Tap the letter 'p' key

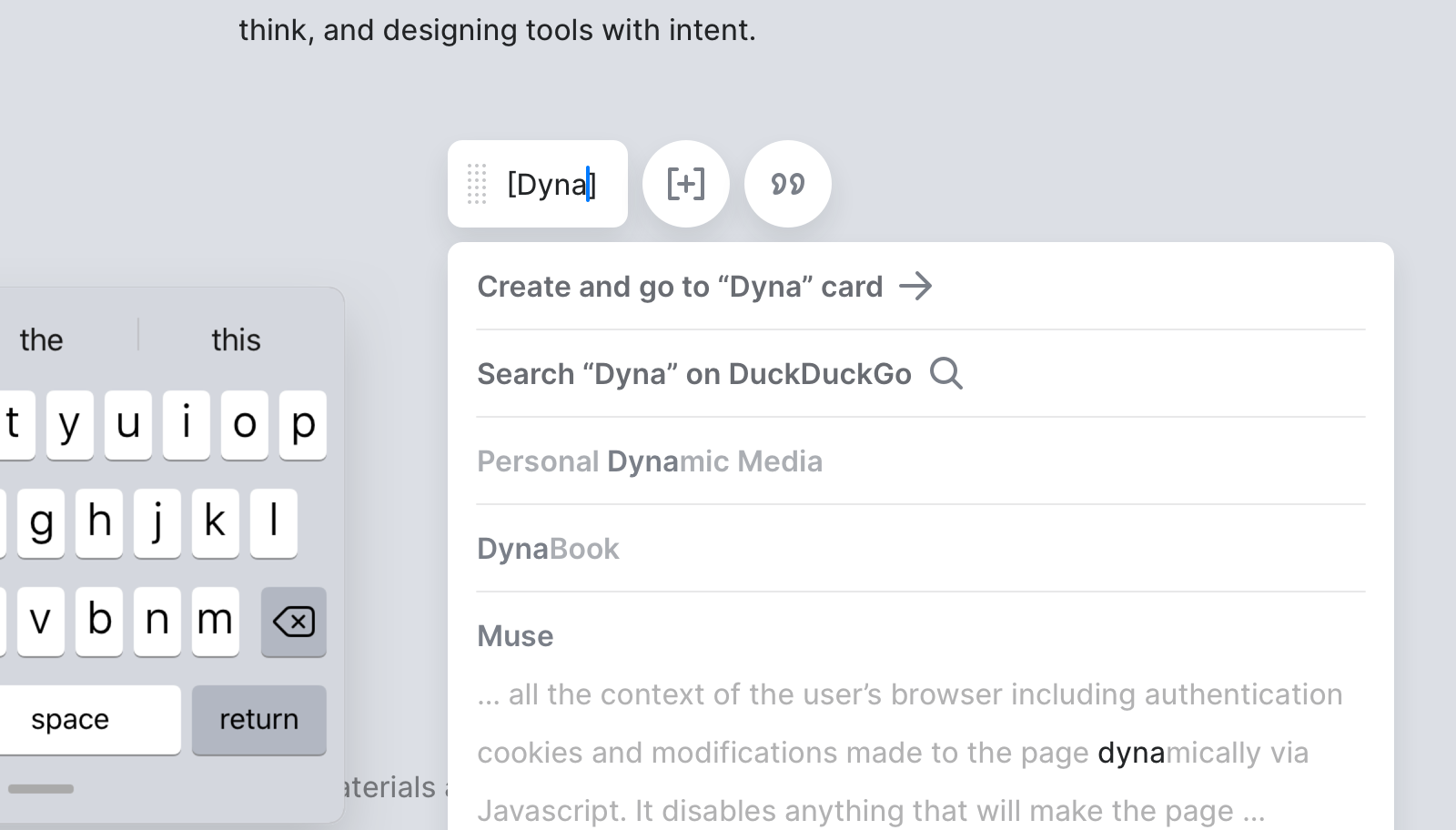point(302,425)
